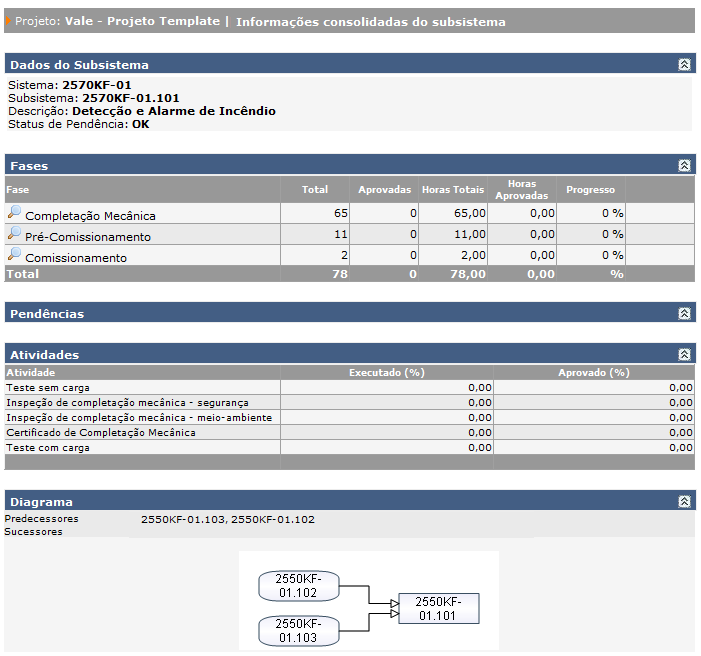Click hours value 11,00
701x656 pixels.
pyautogui.click(x=470, y=234)
